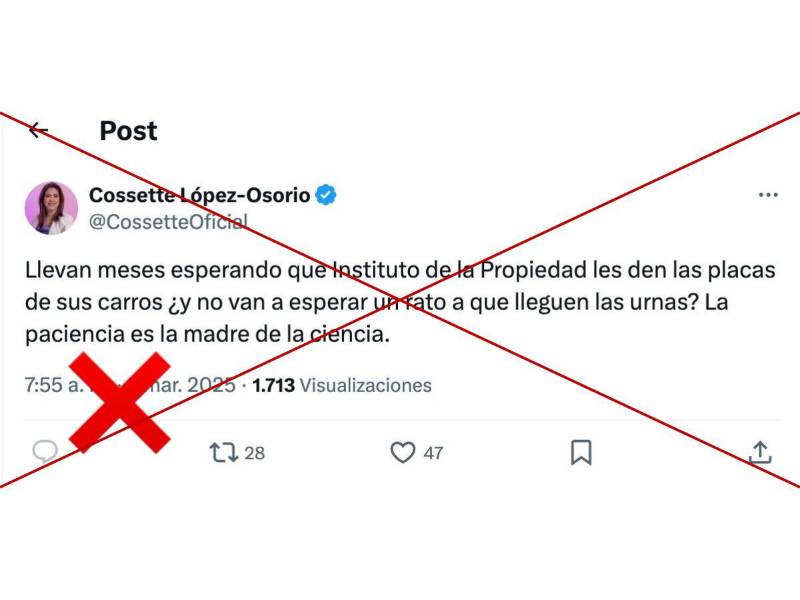Open the list of 47 likes
This screenshot has height=600, width=800.
(433, 453)
